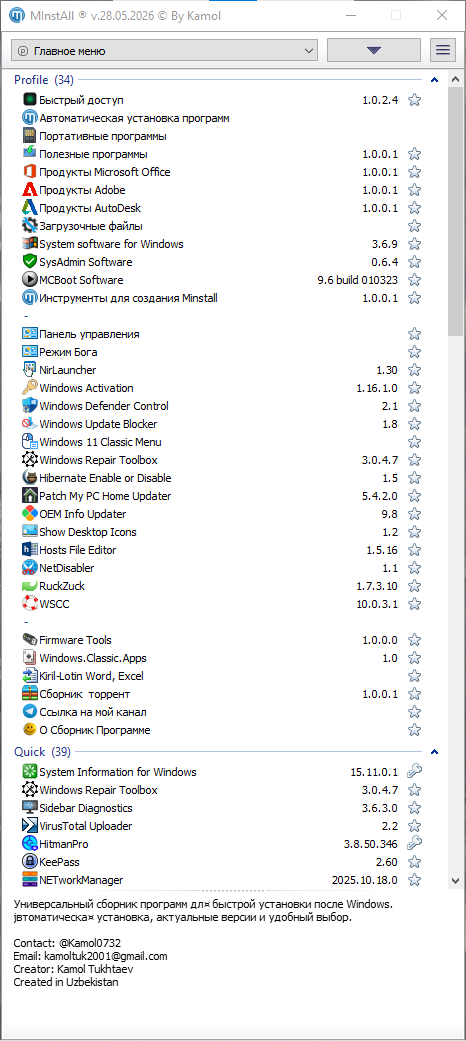Click the Windows Activation key icon

(30, 388)
